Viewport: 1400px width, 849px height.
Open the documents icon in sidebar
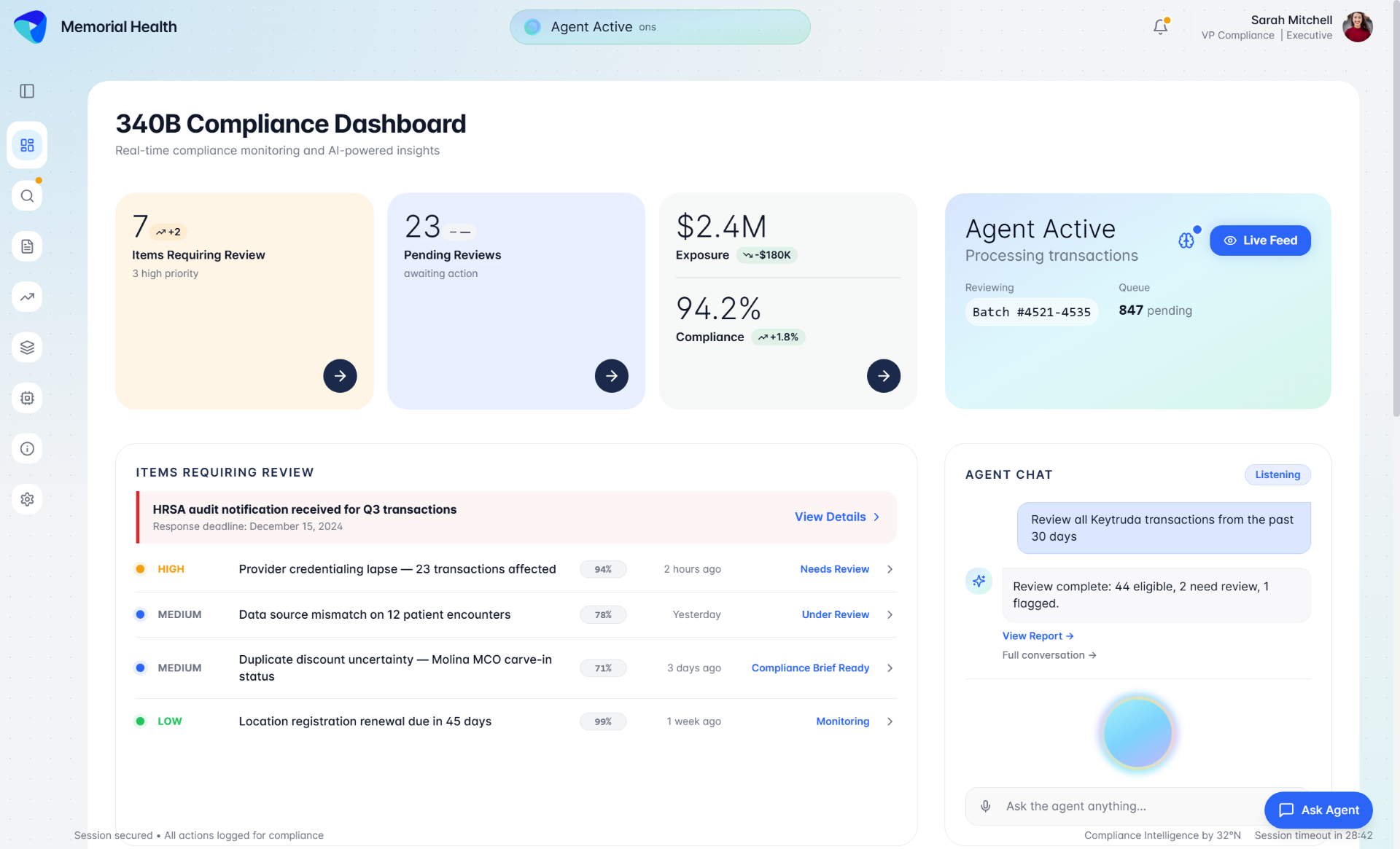pyautogui.click(x=27, y=246)
